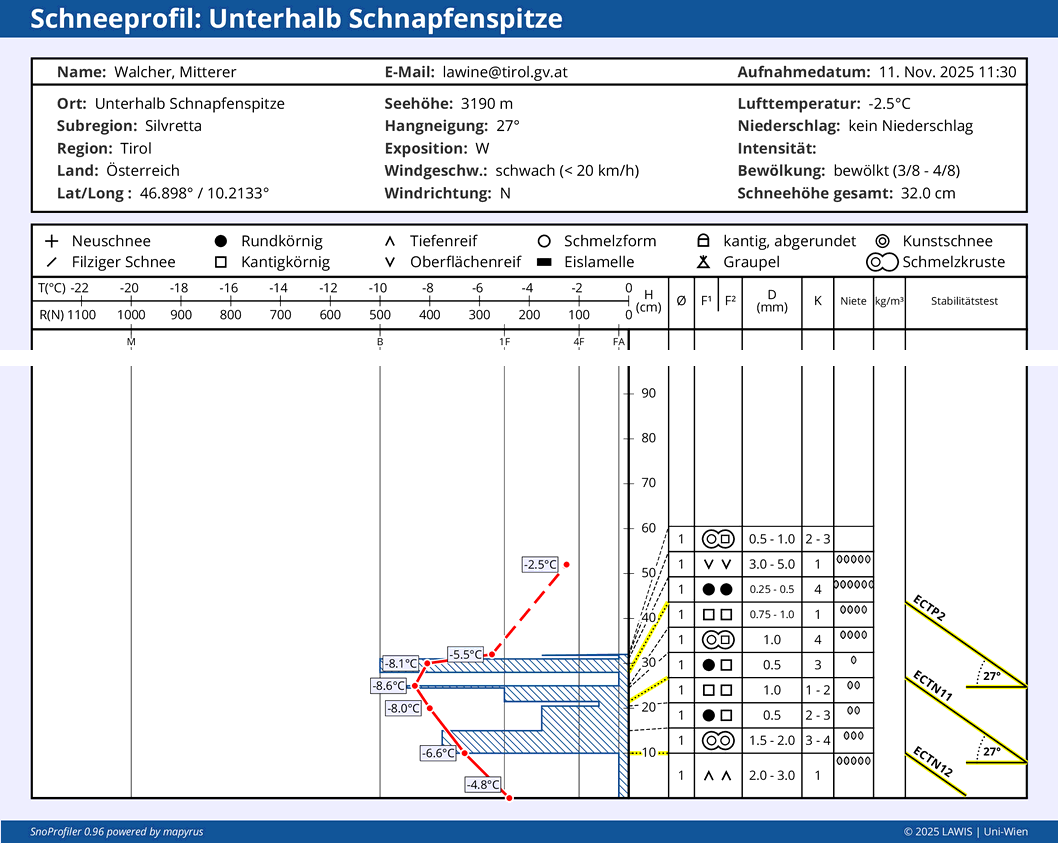
Task: Click the Eislamelle black bar legend icon
Action: (x=544, y=262)
